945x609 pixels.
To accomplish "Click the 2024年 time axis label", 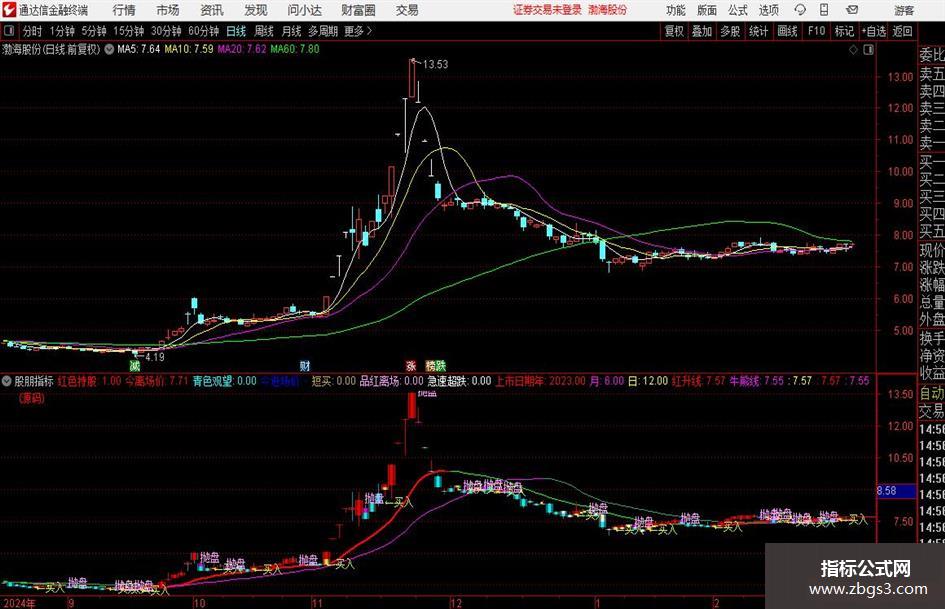I will (19, 603).
